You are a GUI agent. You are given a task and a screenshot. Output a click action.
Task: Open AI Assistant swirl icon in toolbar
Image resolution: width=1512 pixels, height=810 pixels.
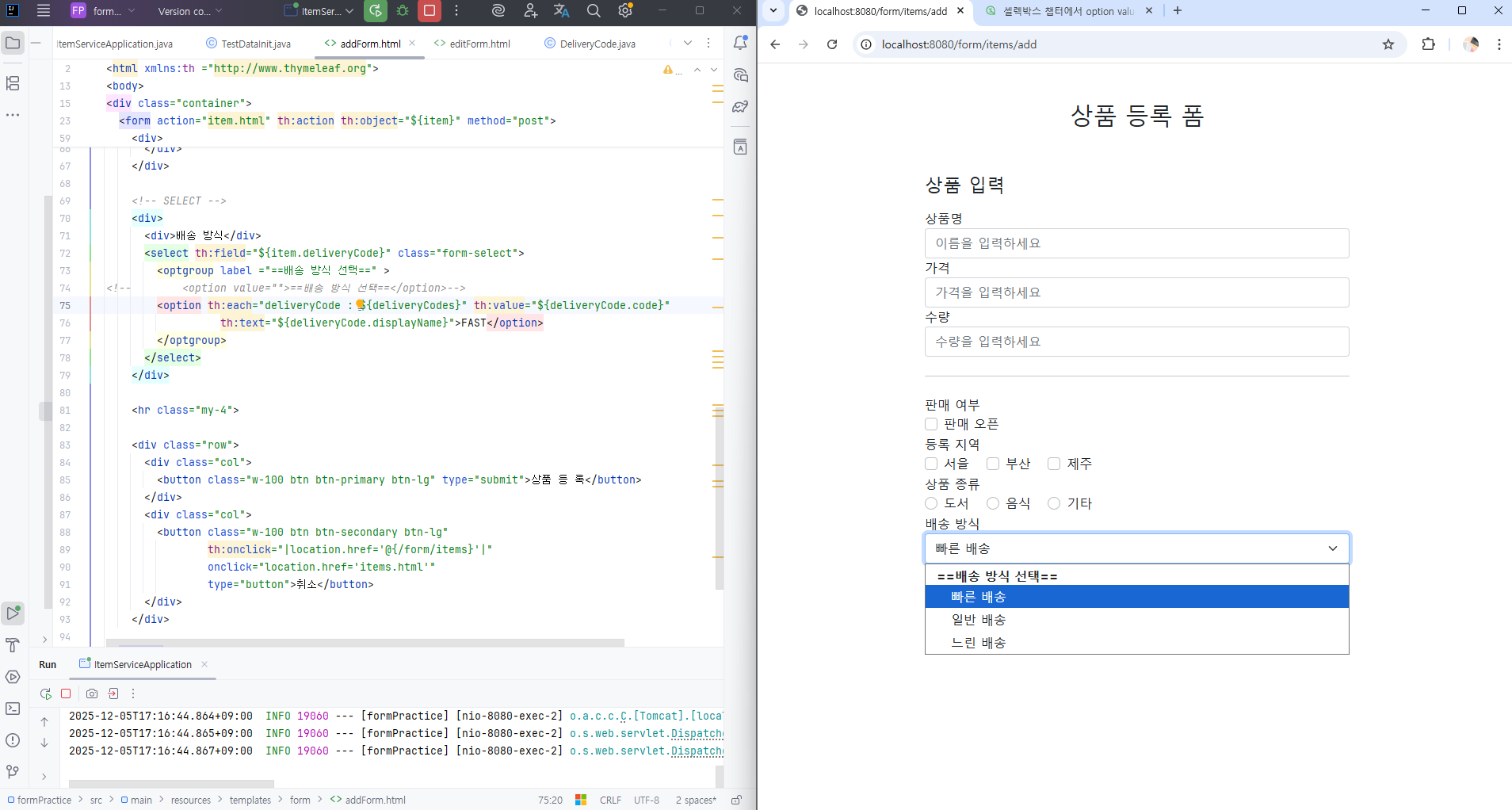(x=498, y=11)
